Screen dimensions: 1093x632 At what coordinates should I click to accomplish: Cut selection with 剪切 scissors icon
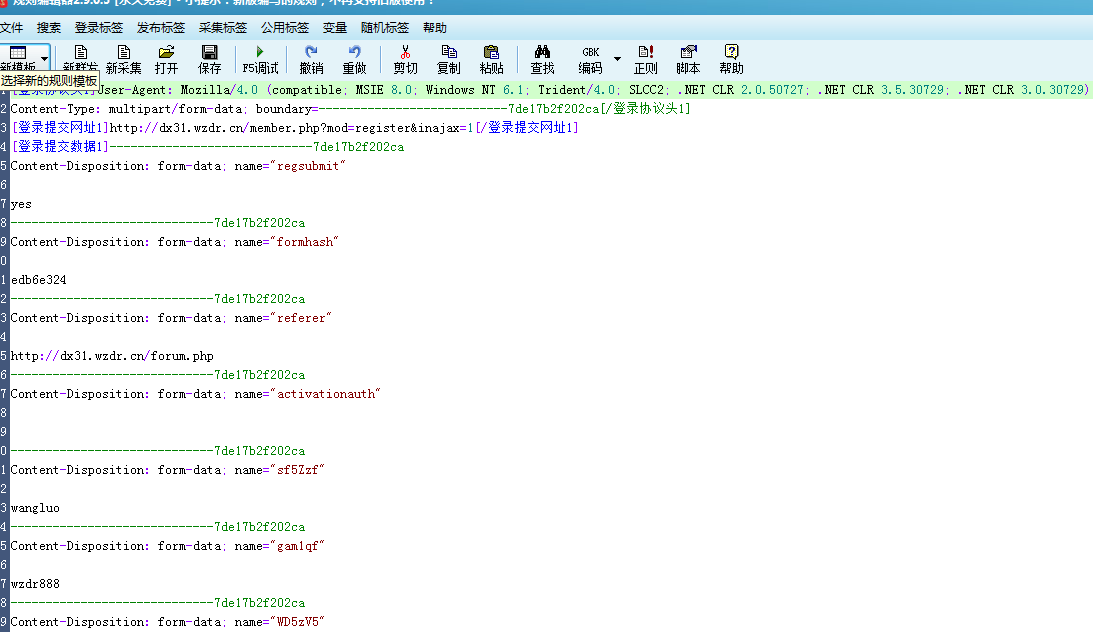click(x=405, y=59)
